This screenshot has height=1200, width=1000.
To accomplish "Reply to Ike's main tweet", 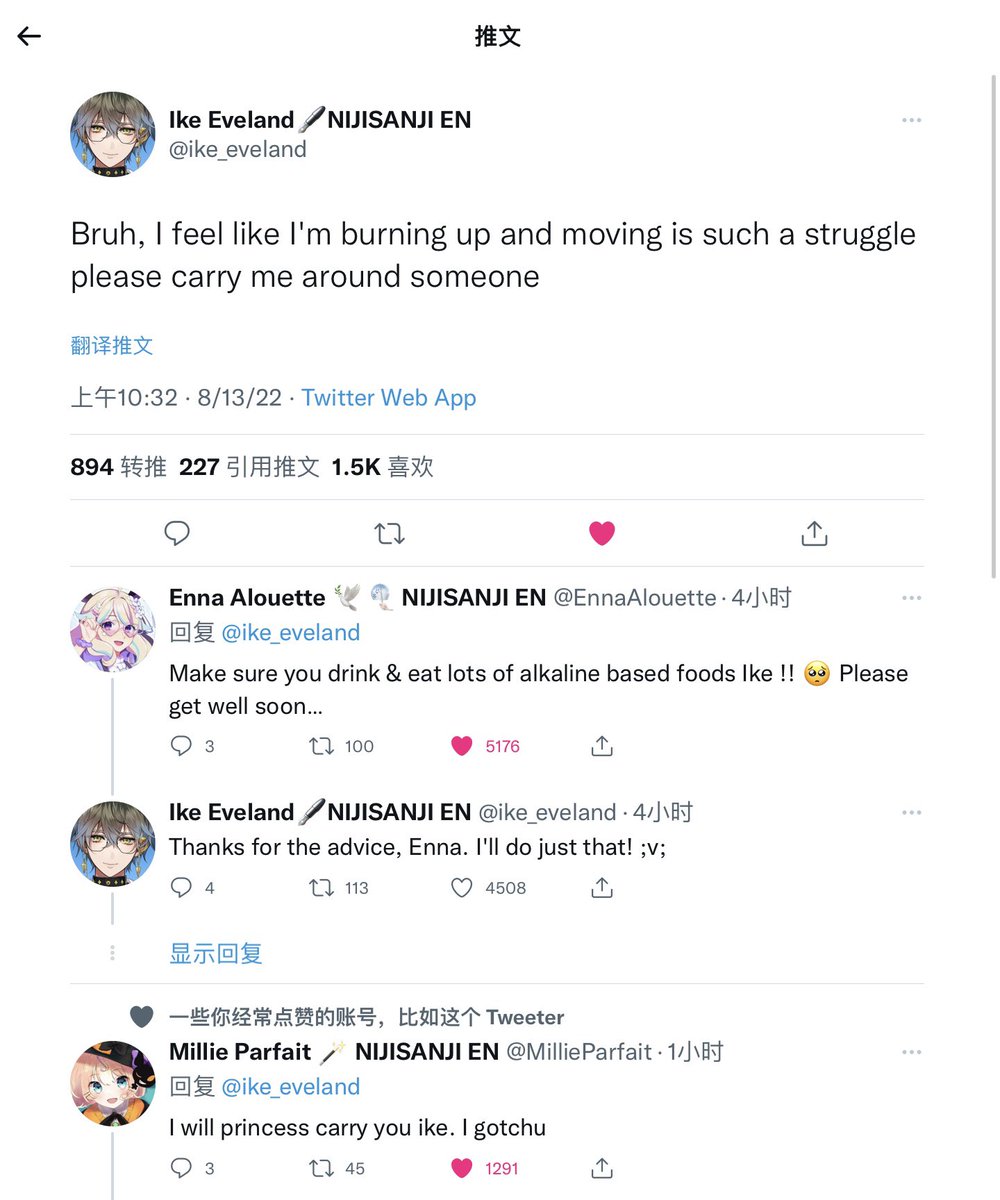I will tap(177, 533).
